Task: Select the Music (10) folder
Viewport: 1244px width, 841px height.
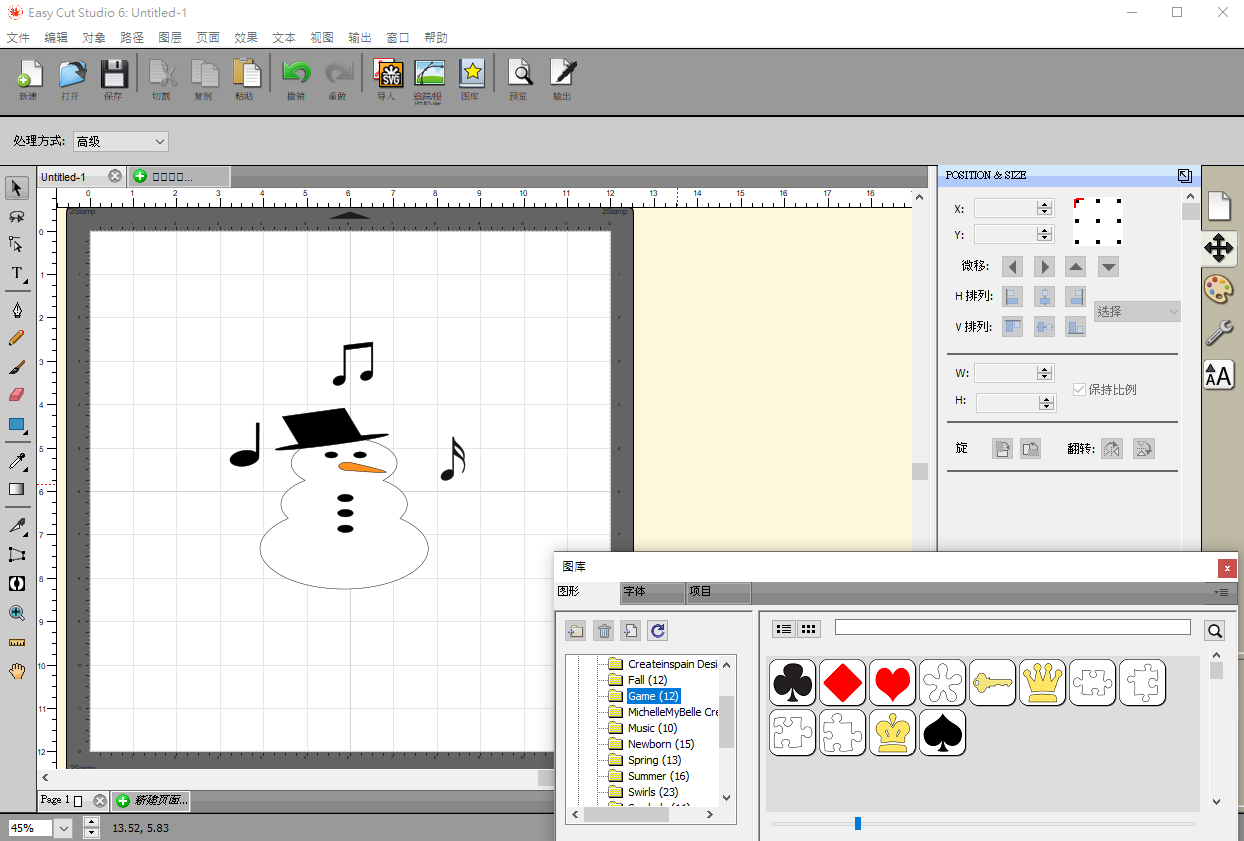Action: pyautogui.click(x=652, y=728)
